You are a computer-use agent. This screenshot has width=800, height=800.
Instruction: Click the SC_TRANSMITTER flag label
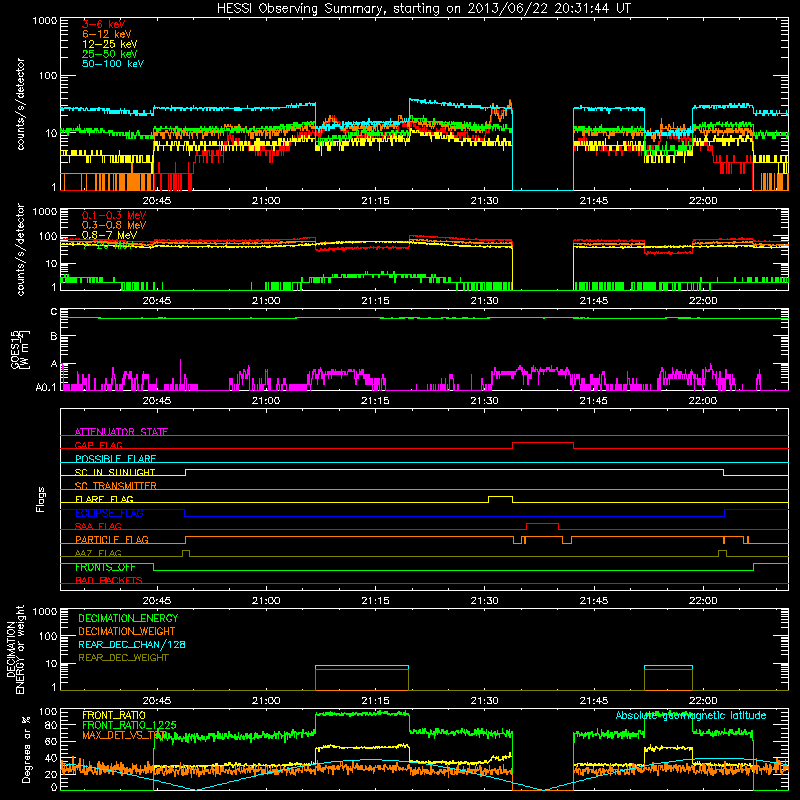coord(115,486)
